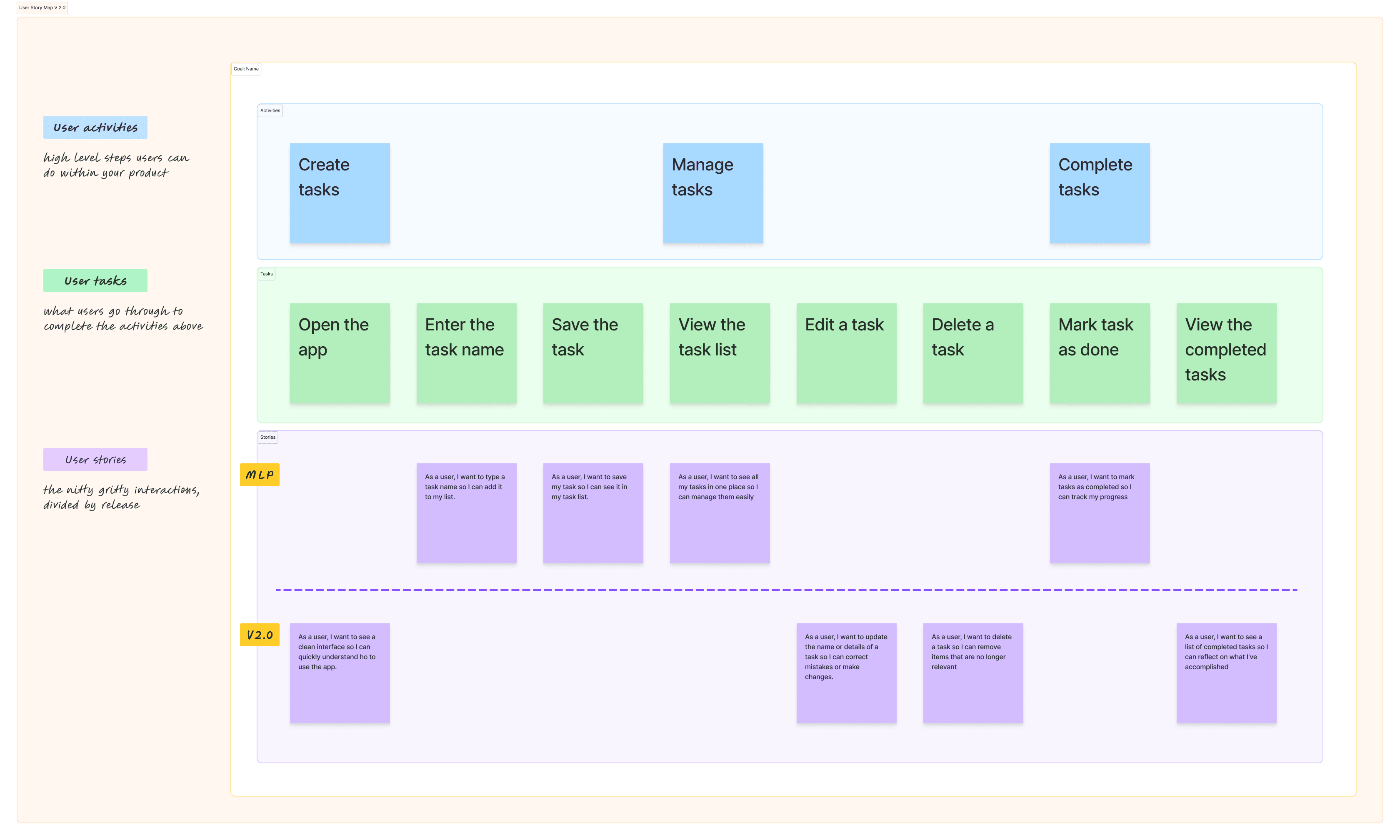Select the 'Create tasks' blue sticky note

point(340,193)
